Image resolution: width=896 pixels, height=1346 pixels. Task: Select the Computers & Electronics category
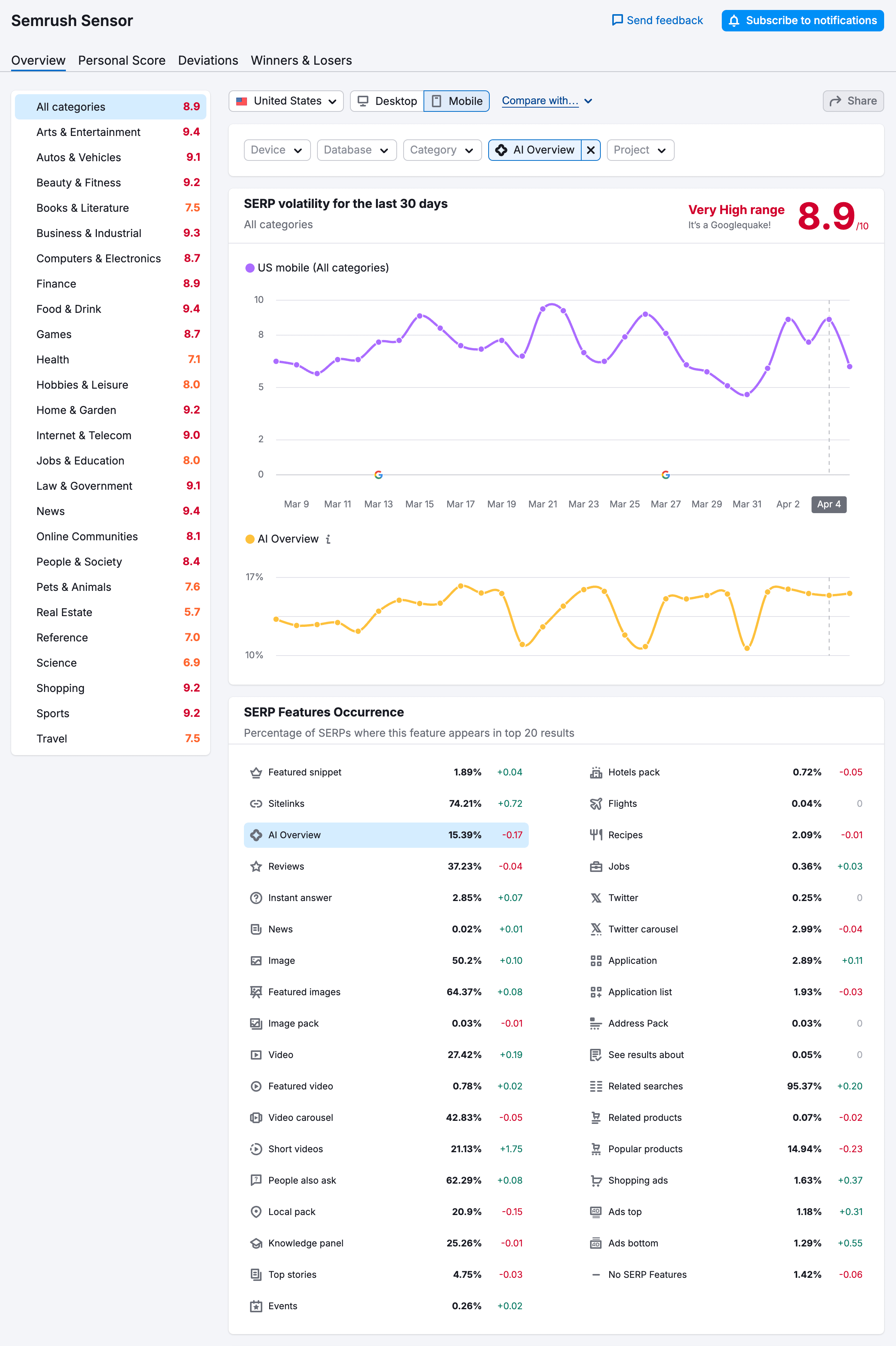click(x=111, y=259)
